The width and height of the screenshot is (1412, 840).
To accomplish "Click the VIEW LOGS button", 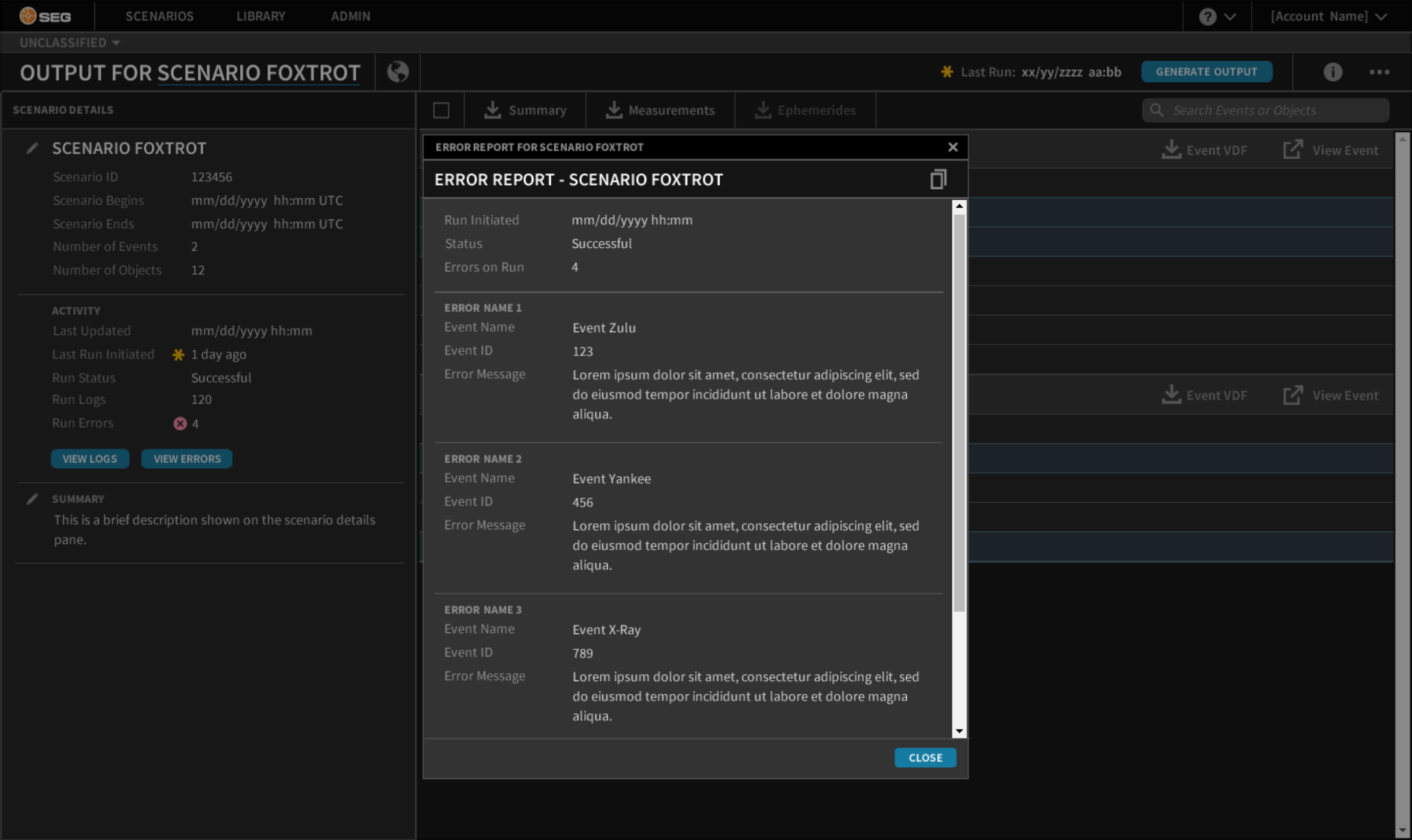I will pos(90,459).
